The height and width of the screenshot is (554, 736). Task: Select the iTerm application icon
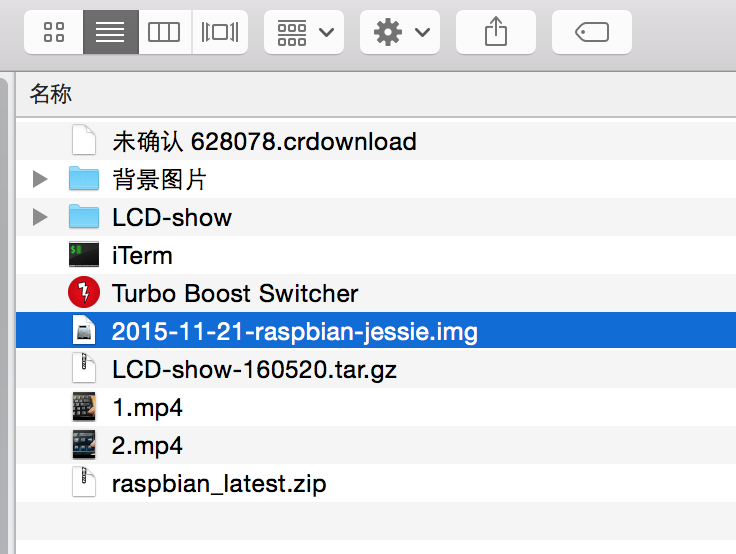84,254
